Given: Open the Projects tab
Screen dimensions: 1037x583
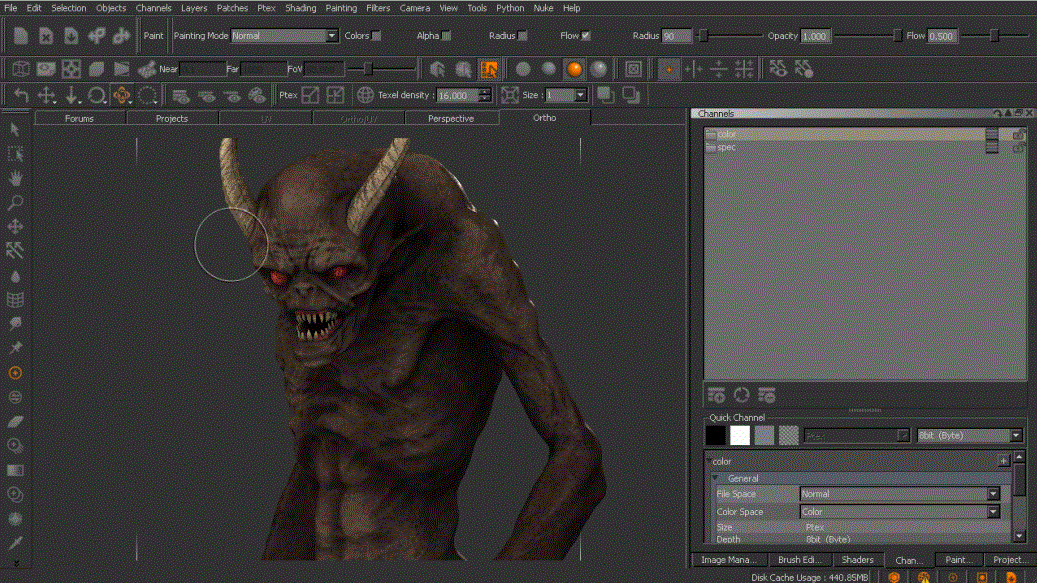Looking at the screenshot, I should coord(172,118).
